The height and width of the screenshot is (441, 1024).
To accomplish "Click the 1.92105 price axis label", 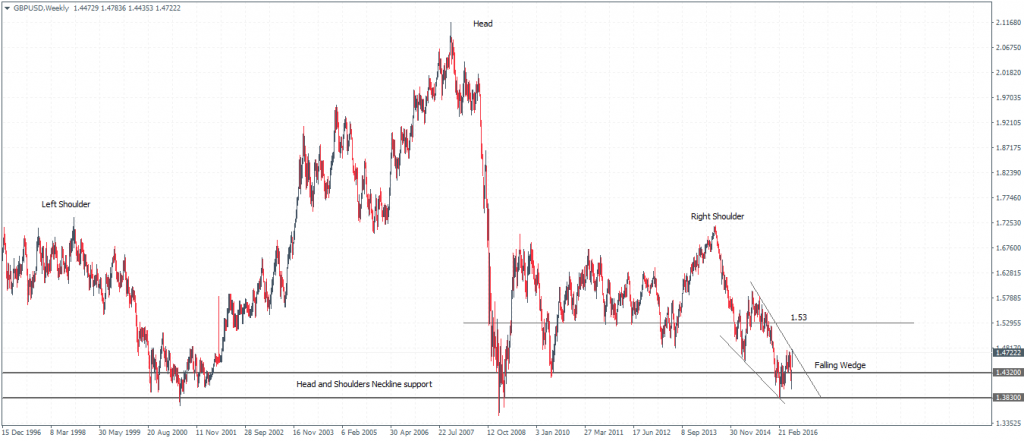I will pyautogui.click(x=1008, y=122).
